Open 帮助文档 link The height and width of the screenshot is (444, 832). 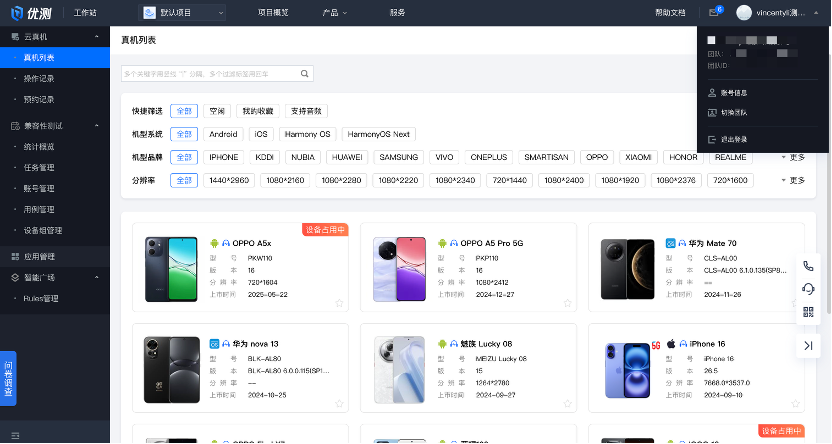[670, 13]
